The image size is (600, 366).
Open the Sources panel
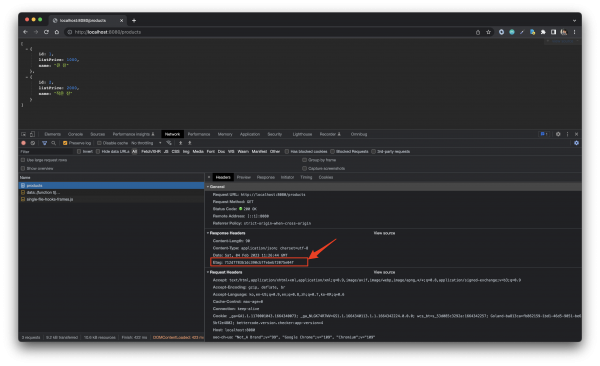click(x=98, y=134)
